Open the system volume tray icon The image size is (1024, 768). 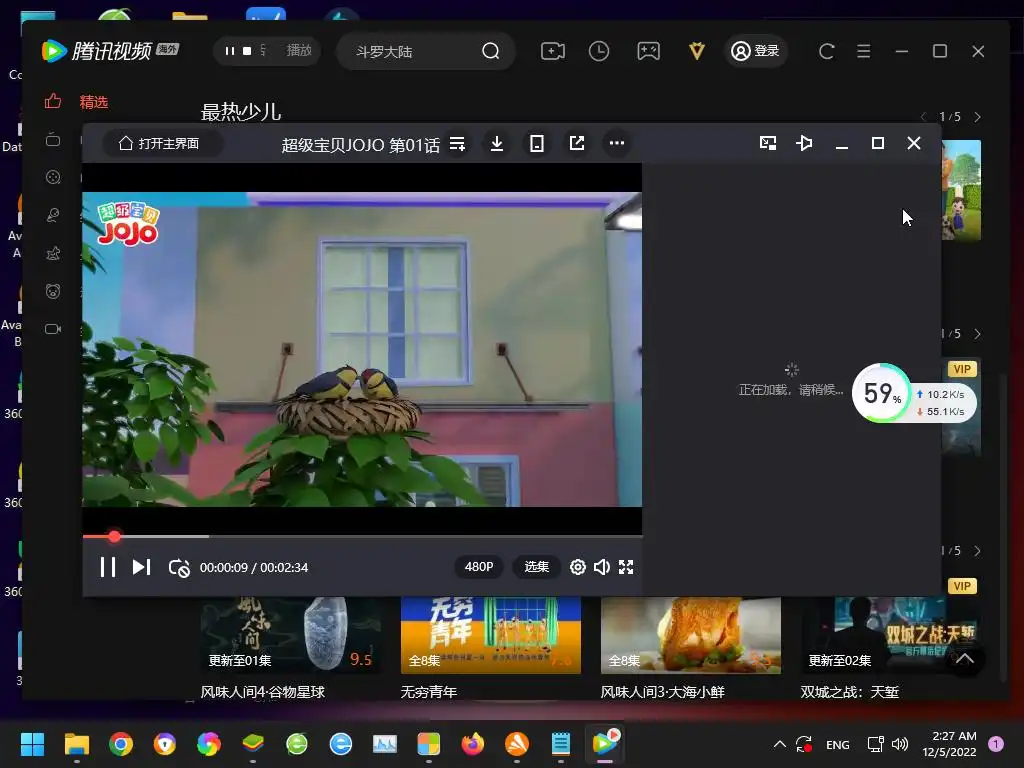click(x=900, y=744)
